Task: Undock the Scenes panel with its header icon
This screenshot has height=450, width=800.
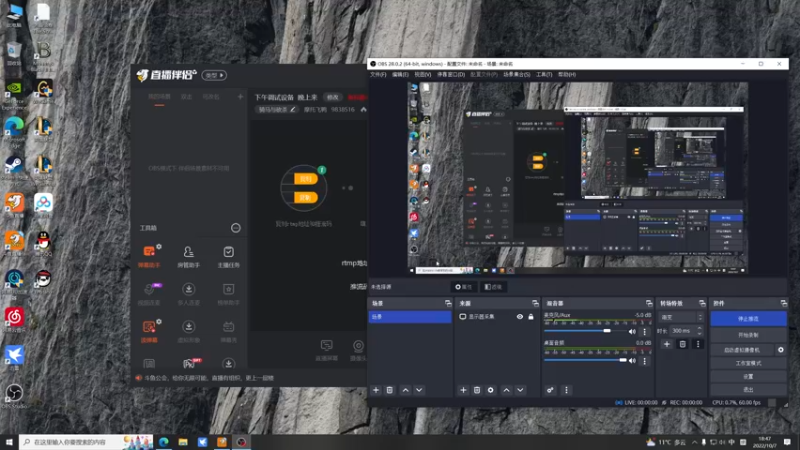Action: click(448, 303)
